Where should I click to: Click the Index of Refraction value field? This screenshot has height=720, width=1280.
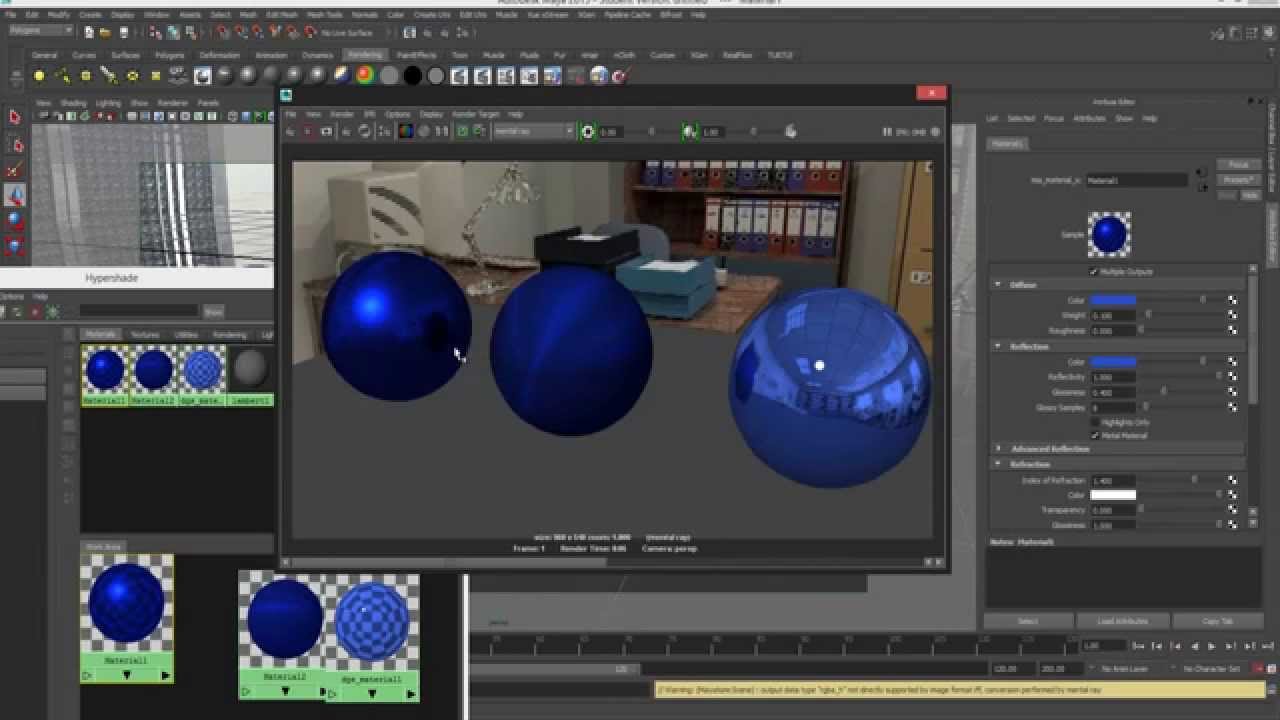point(1112,480)
